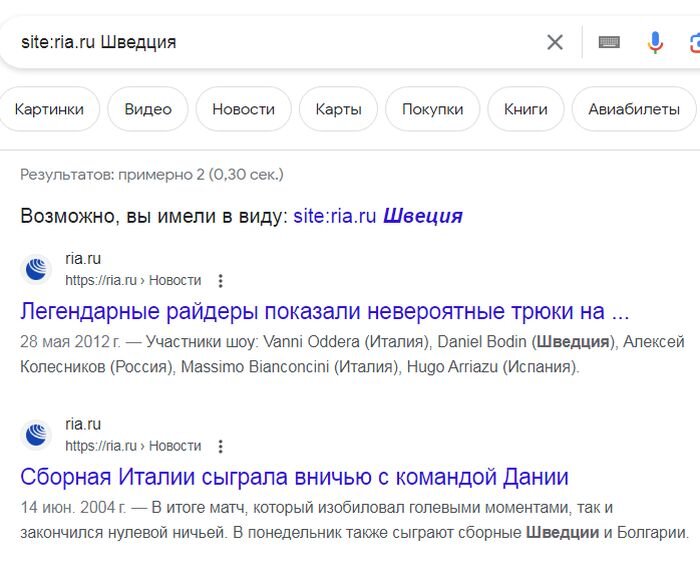Image resolution: width=700 pixels, height=561 pixels.
Task: Switch to the Карты tab
Action: (x=338, y=109)
